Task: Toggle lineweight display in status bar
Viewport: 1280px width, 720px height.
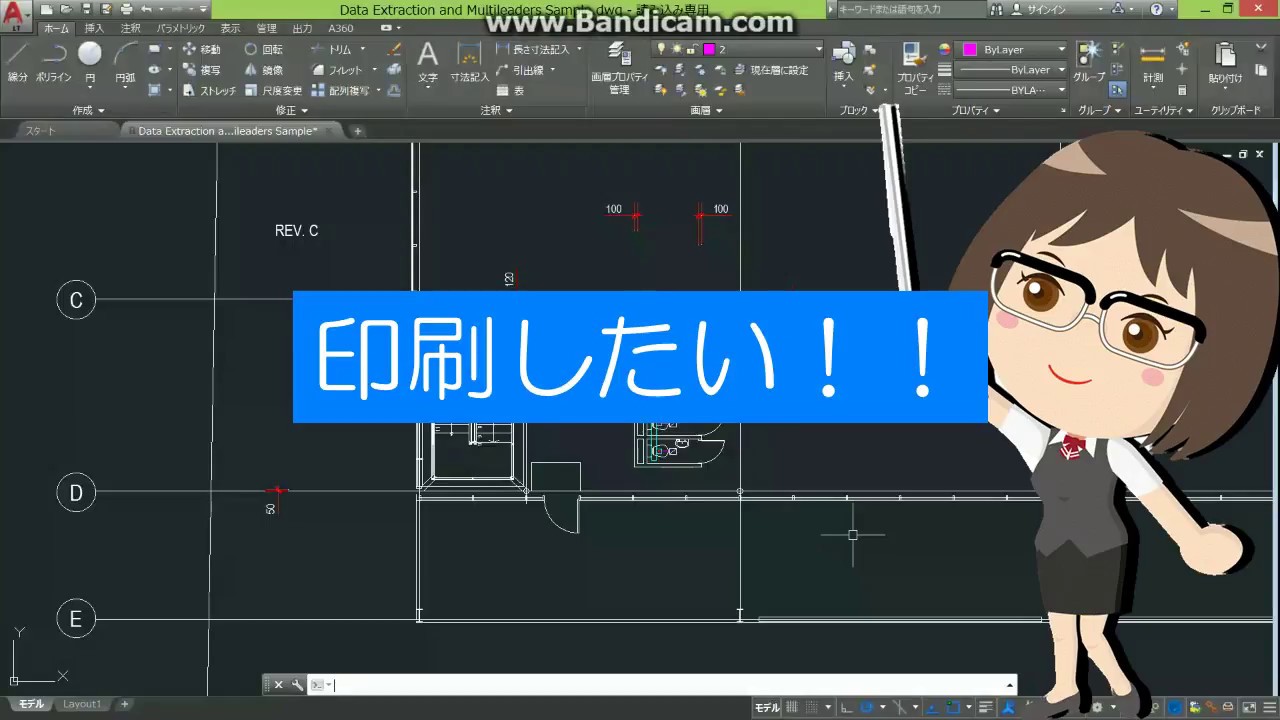Action: 986,707
